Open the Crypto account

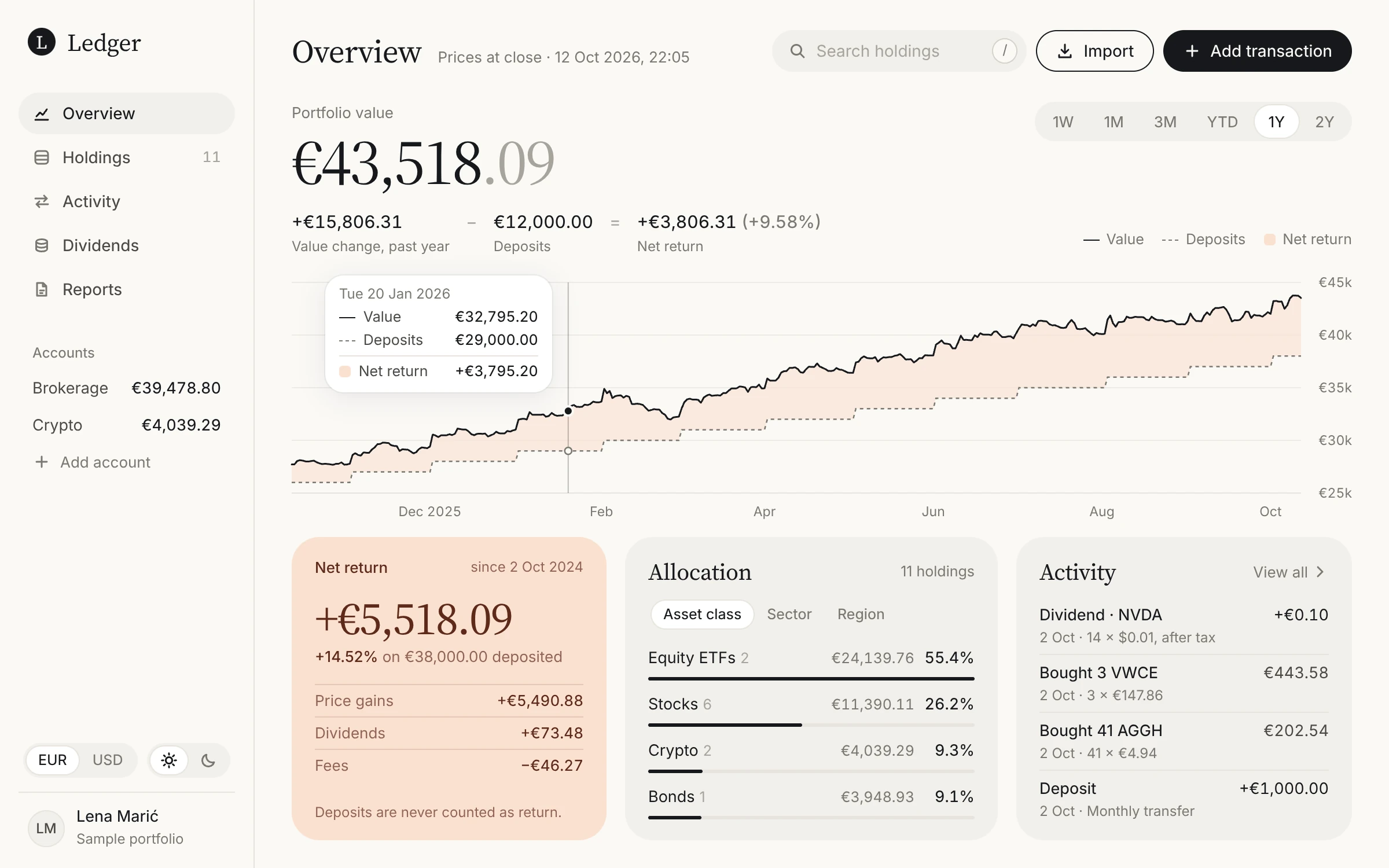127,425
